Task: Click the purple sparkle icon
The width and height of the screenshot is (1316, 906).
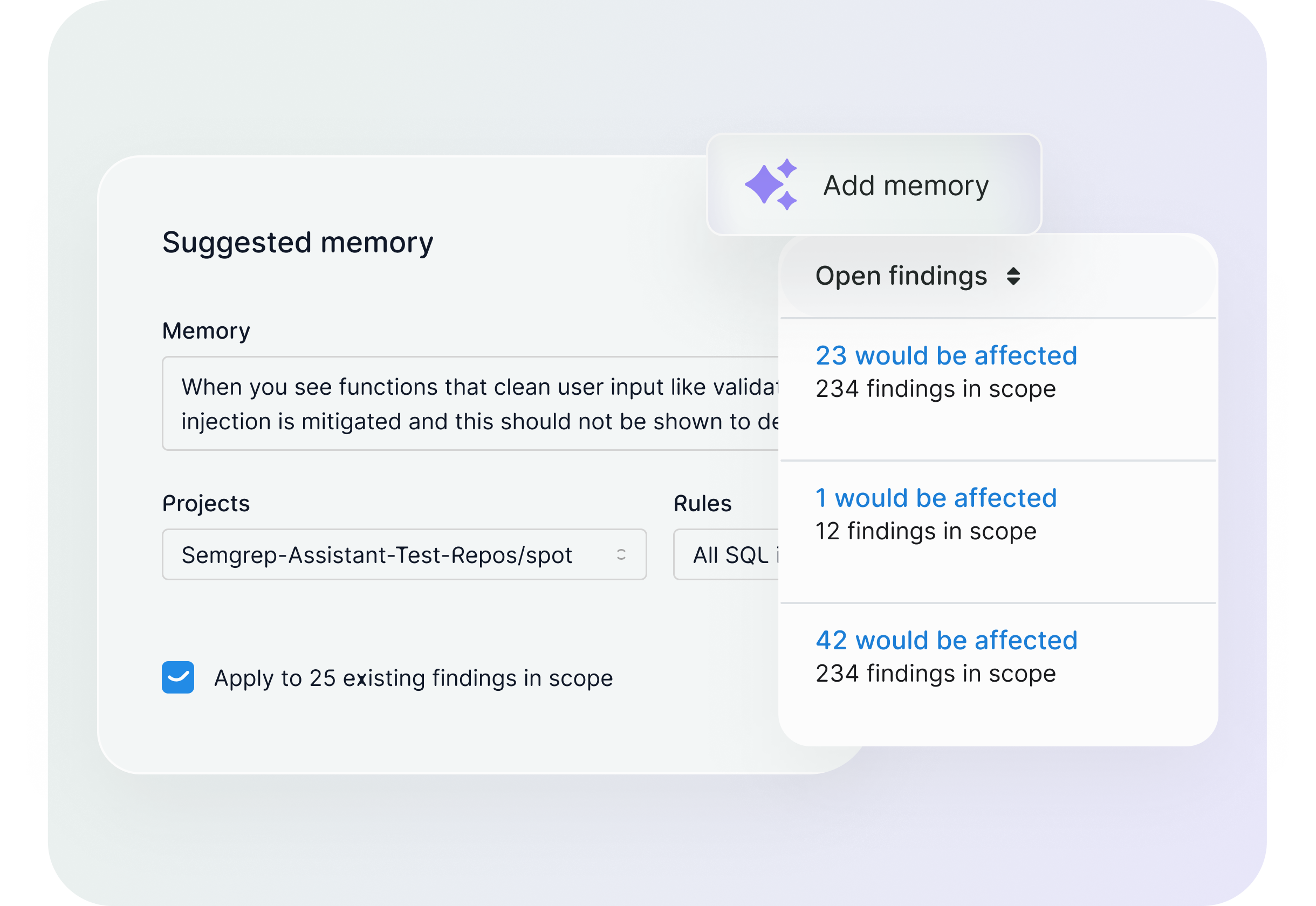Action: click(771, 184)
